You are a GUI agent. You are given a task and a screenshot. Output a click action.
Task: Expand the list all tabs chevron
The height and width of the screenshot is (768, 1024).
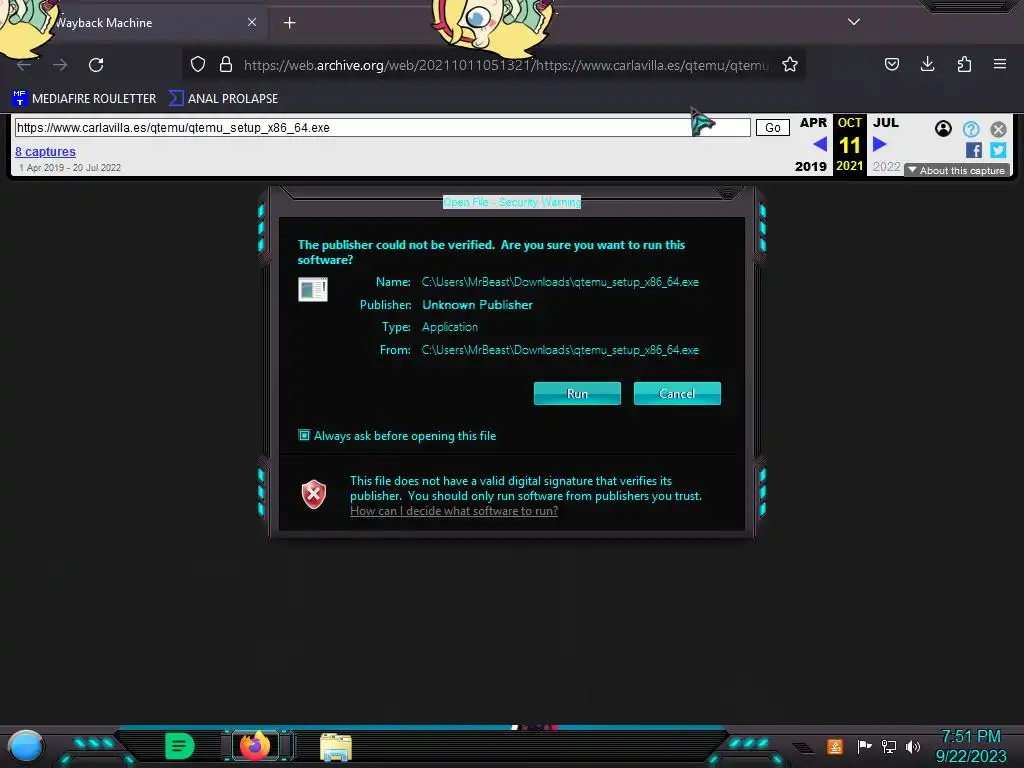[854, 22]
